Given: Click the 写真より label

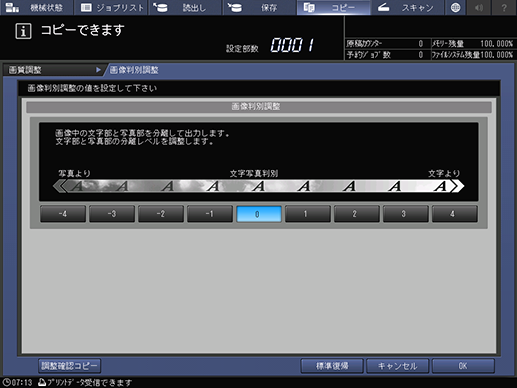Looking at the screenshot, I should coord(74,173).
